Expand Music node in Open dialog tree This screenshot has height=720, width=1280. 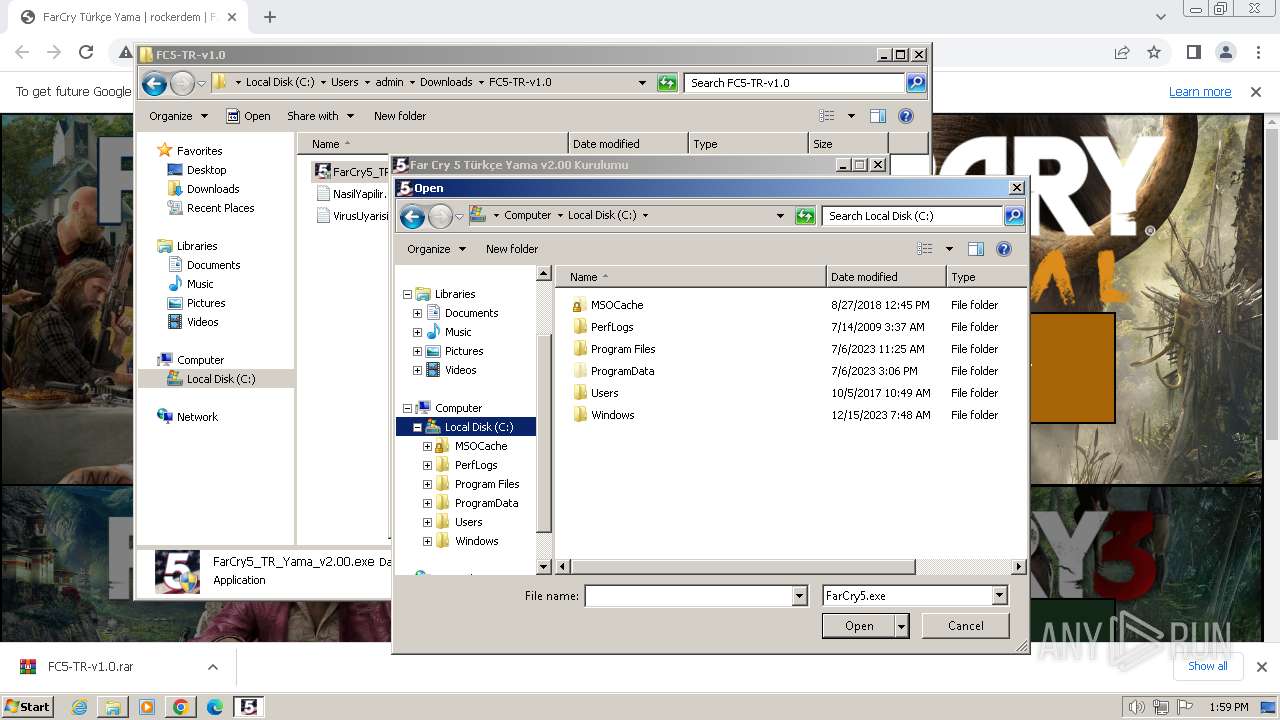click(417, 332)
